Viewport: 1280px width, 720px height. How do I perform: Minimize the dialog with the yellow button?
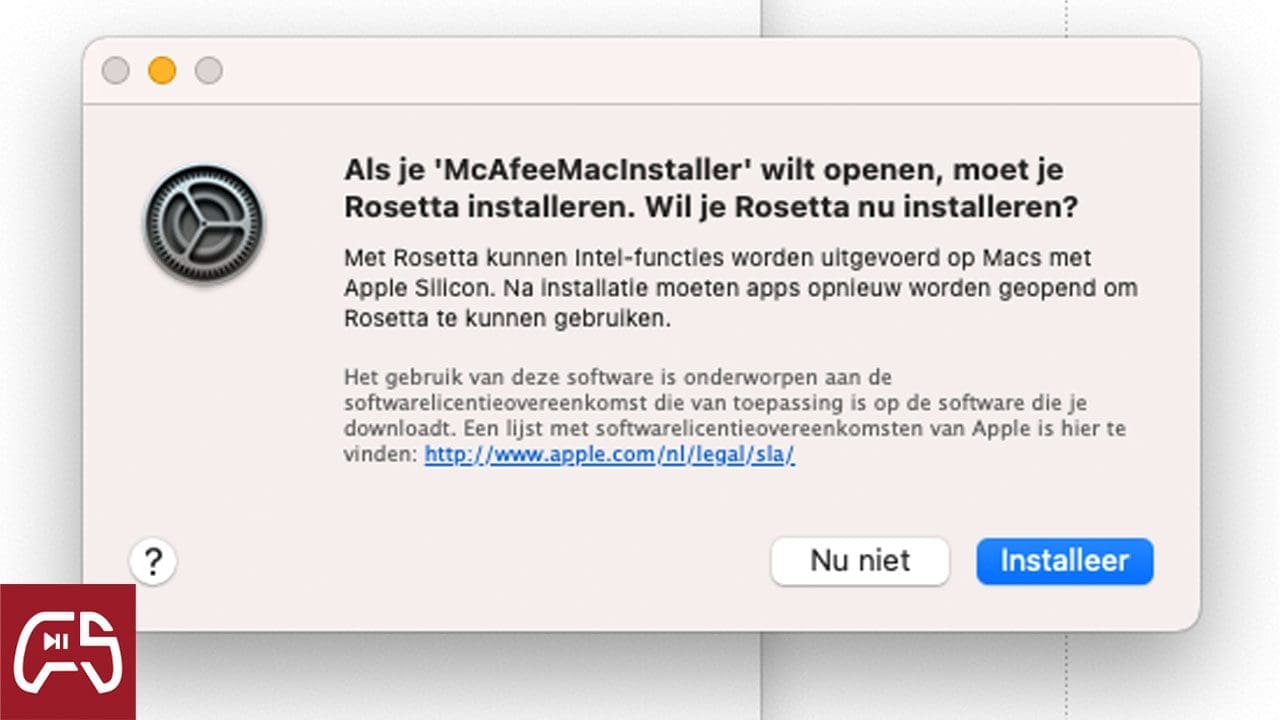click(162, 71)
